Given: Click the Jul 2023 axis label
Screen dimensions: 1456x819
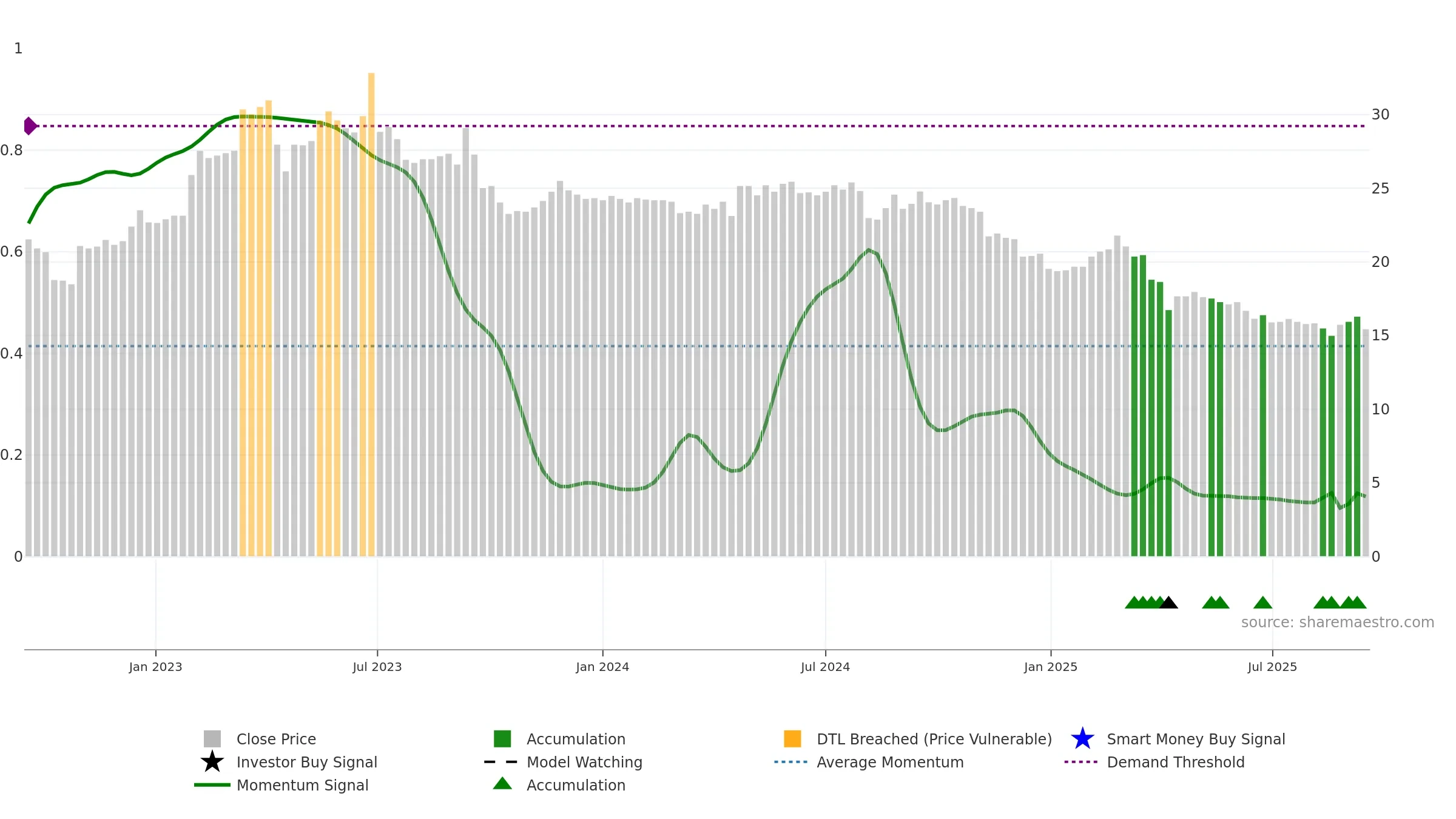Looking at the screenshot, I should tap(377, 667).
